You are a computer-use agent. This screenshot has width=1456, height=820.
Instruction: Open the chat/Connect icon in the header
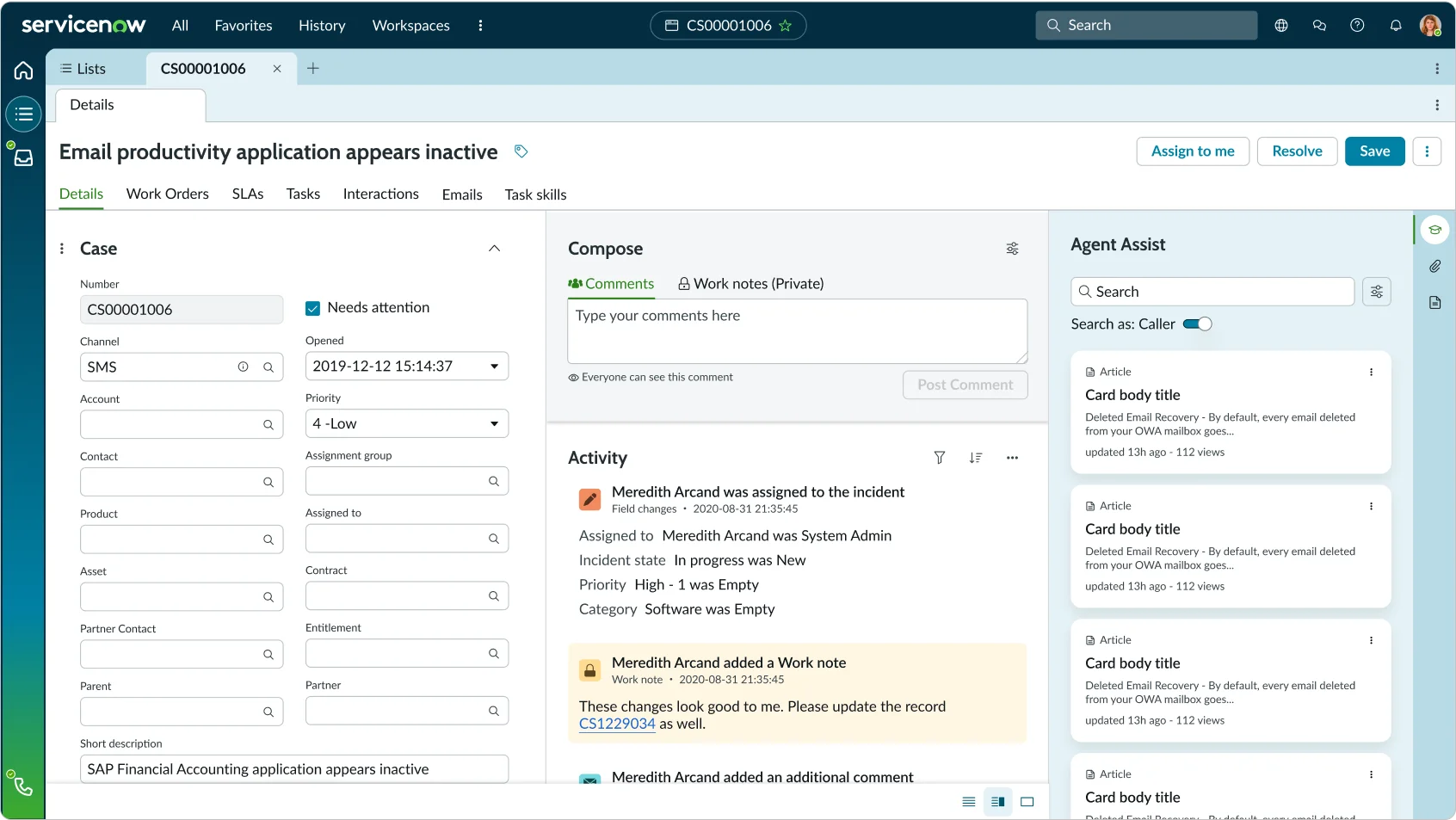coord(1319,25)
